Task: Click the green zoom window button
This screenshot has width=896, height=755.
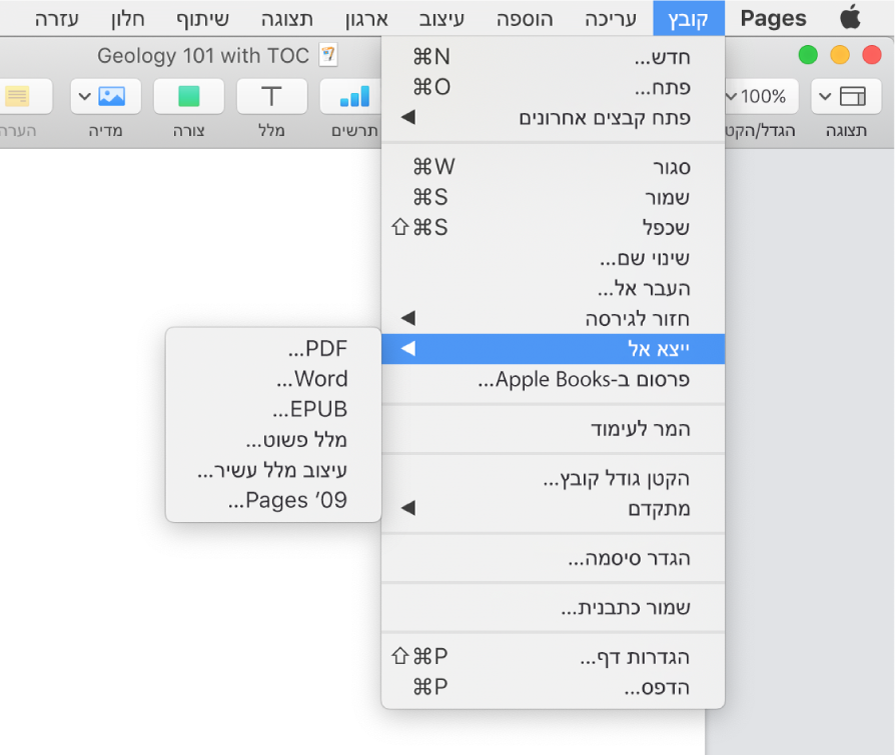Action: point(807,55)
